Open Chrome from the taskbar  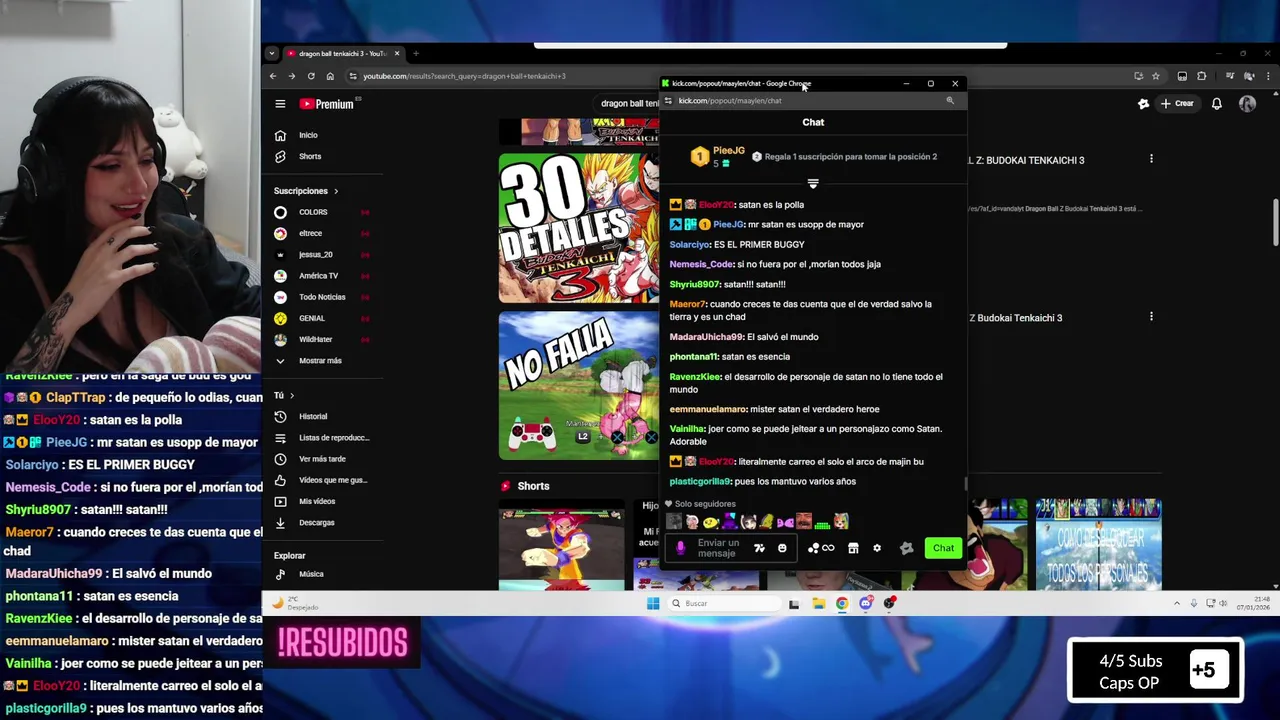(x=842, y=603)
